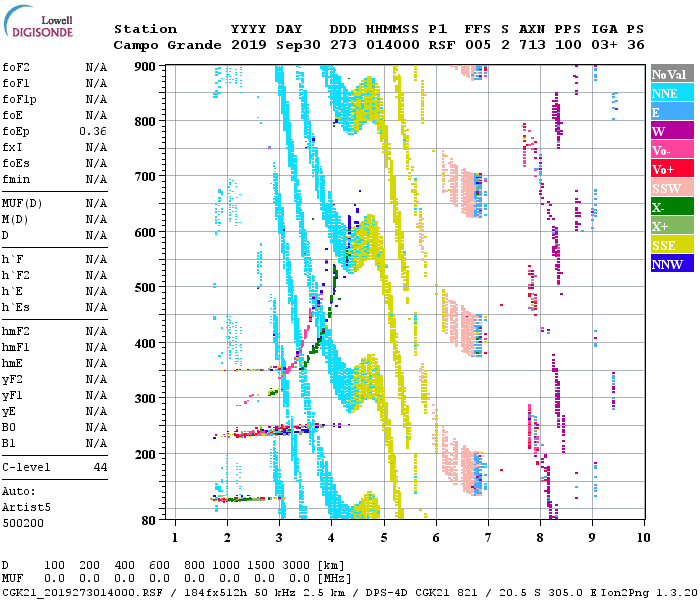Viewport: 700px width, 600px height.
Task: Click the 500200 version number
Action: tap(23, 523)
